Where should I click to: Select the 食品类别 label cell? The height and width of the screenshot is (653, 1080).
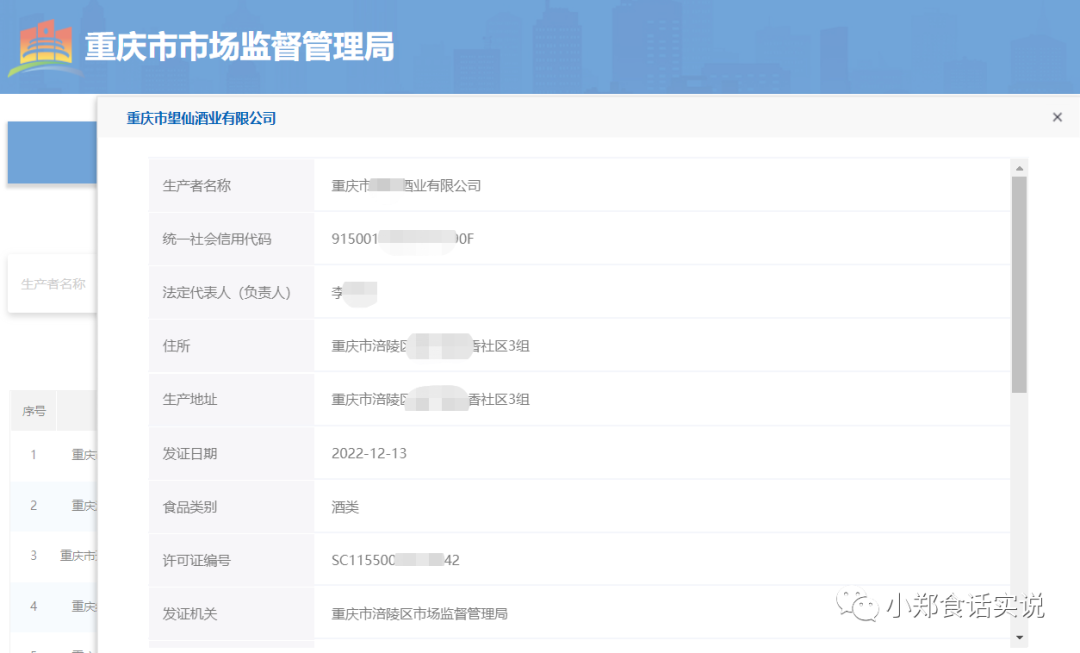point(231,507)
